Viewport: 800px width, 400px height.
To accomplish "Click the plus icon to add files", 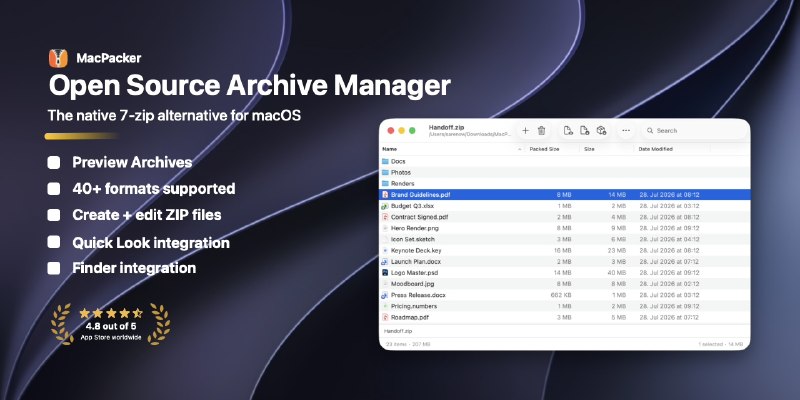I will (526, 131).
